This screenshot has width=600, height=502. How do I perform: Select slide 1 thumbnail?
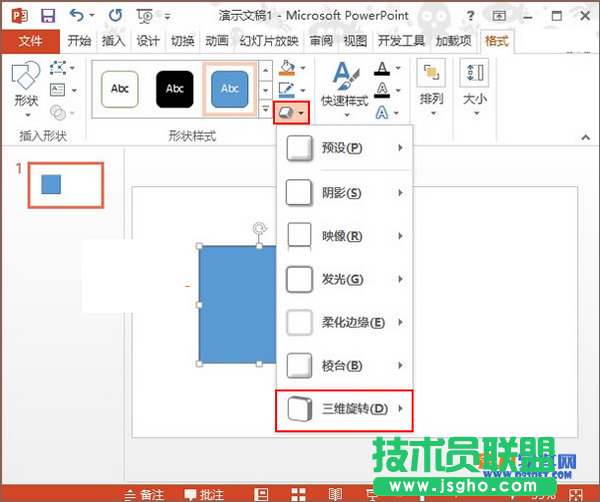[66, 185]
